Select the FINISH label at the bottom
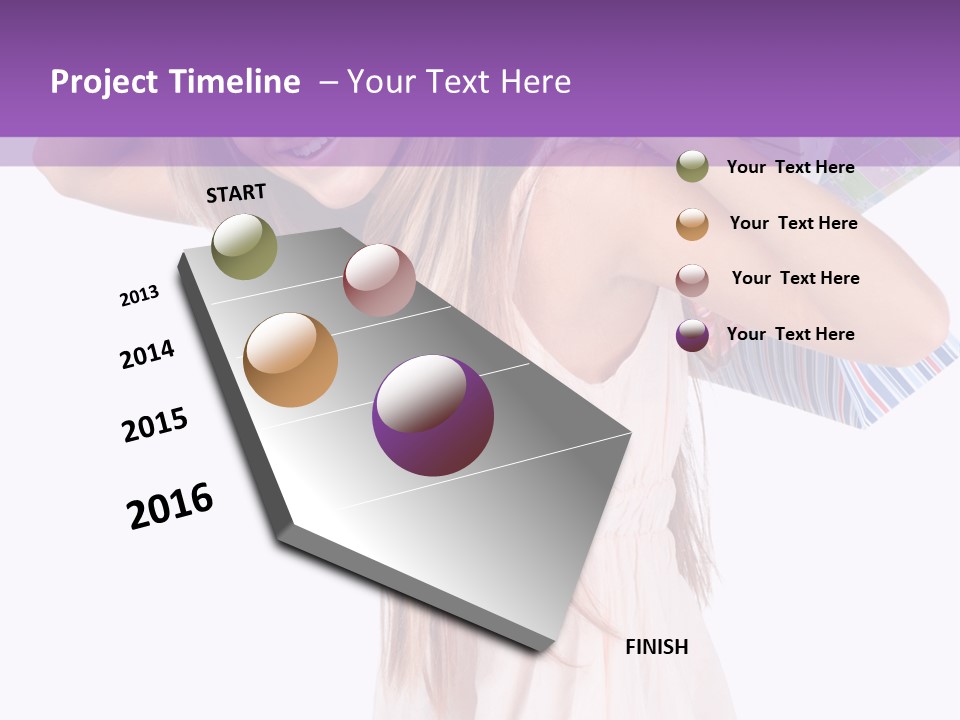Viewport: 960px width, 720px height. (657, 647)
